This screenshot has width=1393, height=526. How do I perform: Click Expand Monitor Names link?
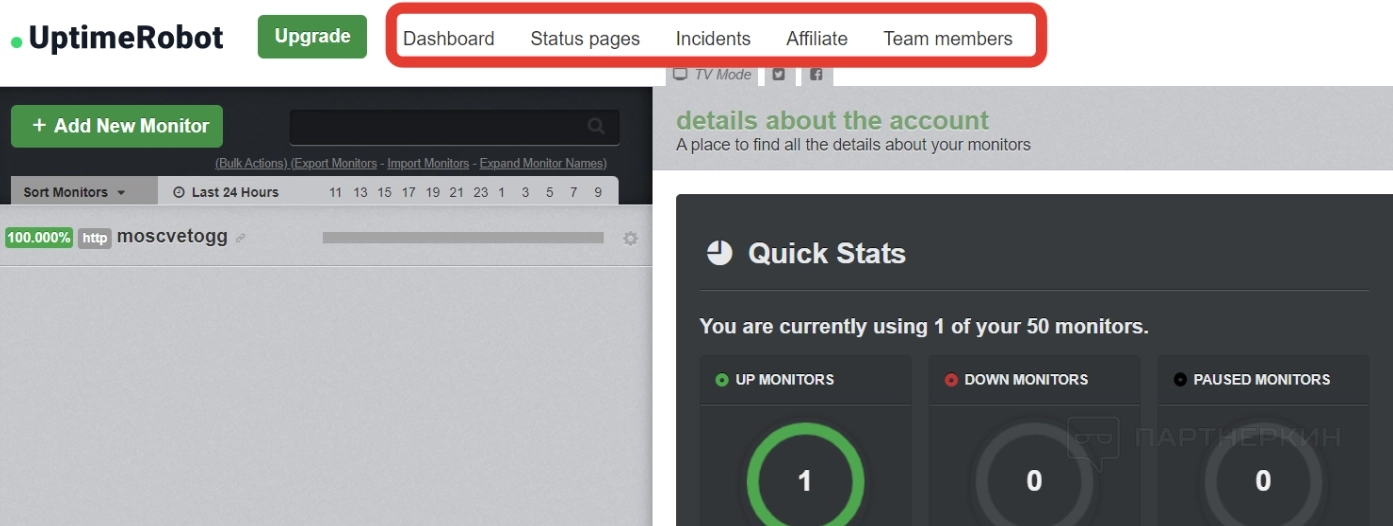click(543, 163)
